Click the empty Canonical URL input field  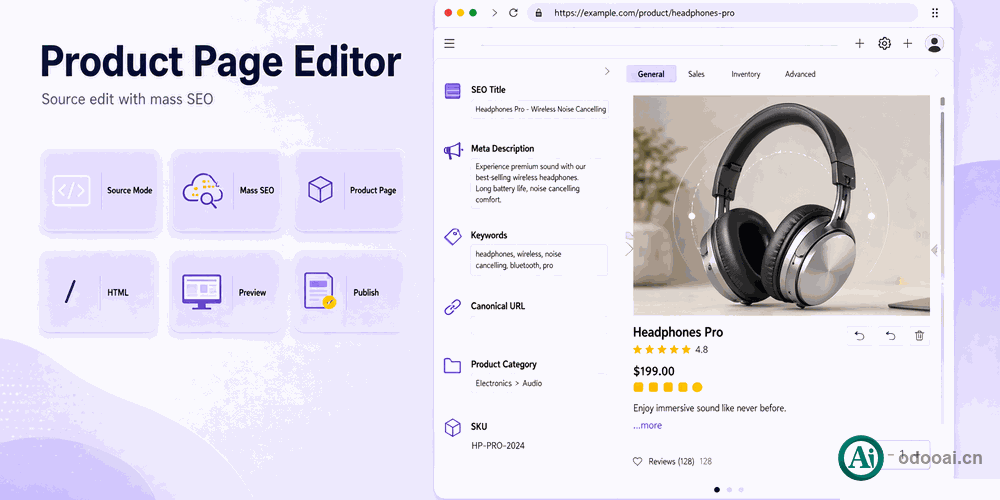pos(539,325)
